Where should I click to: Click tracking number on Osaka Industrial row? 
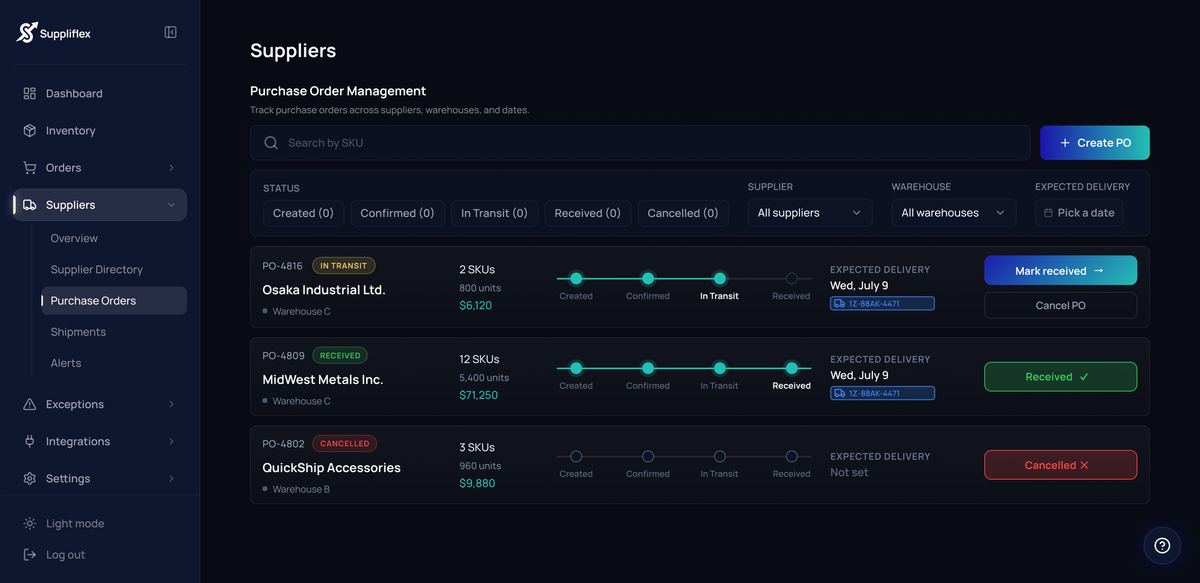pos(882,303)
